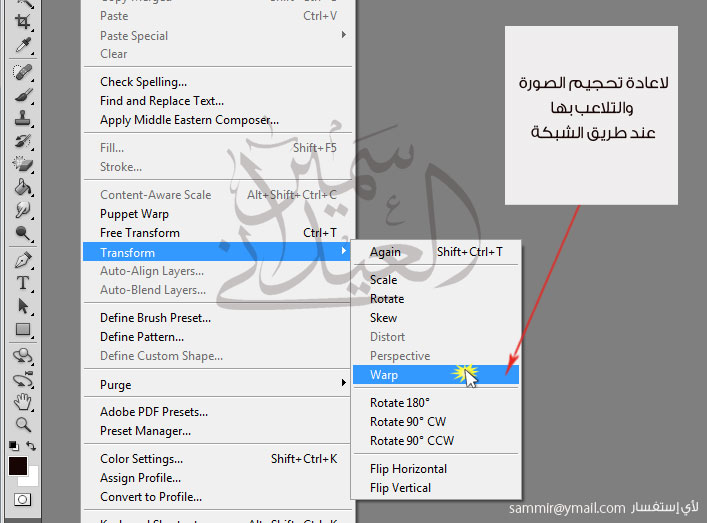This screenshot has height=523, width=707.
Task: Open the foreground color swatch
Action: click(x=18, y=466)
